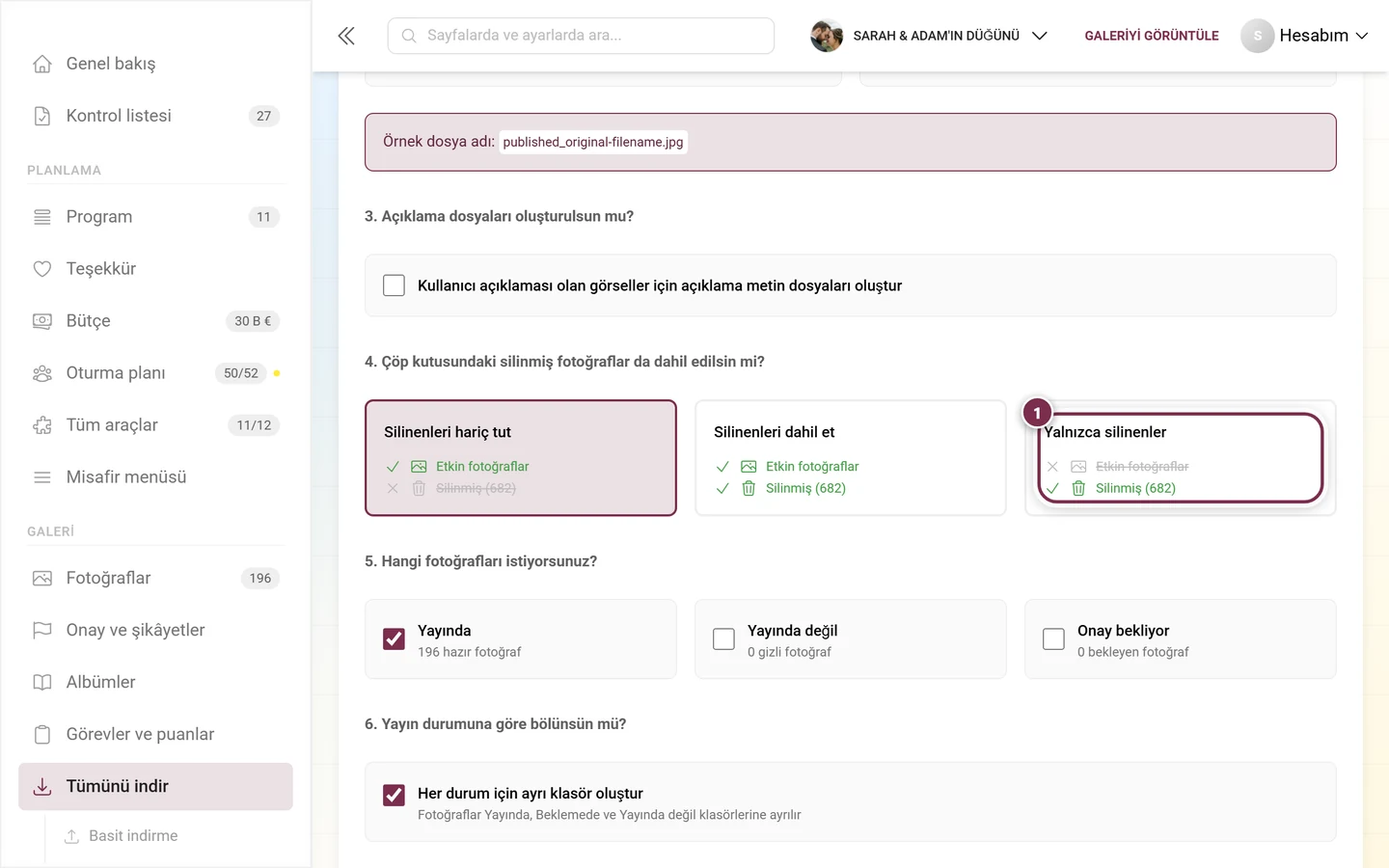The image size is (1389, 868).
Task: Choose the Yalnızca silinenler option
Action: tap(1181, 458)
